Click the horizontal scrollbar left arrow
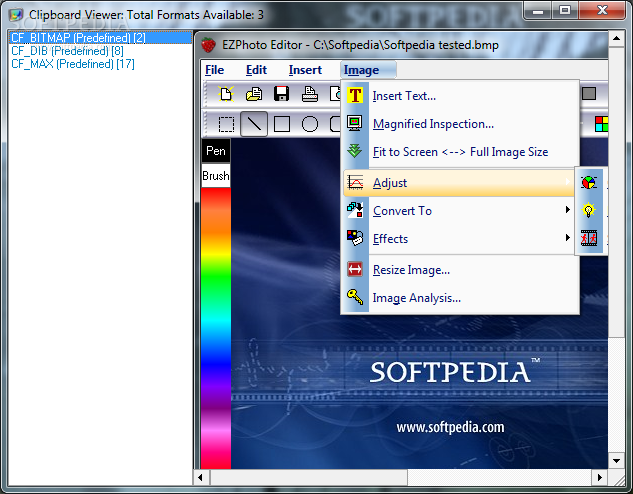Viewport: 633px width, 494px height. click(201, 477)
